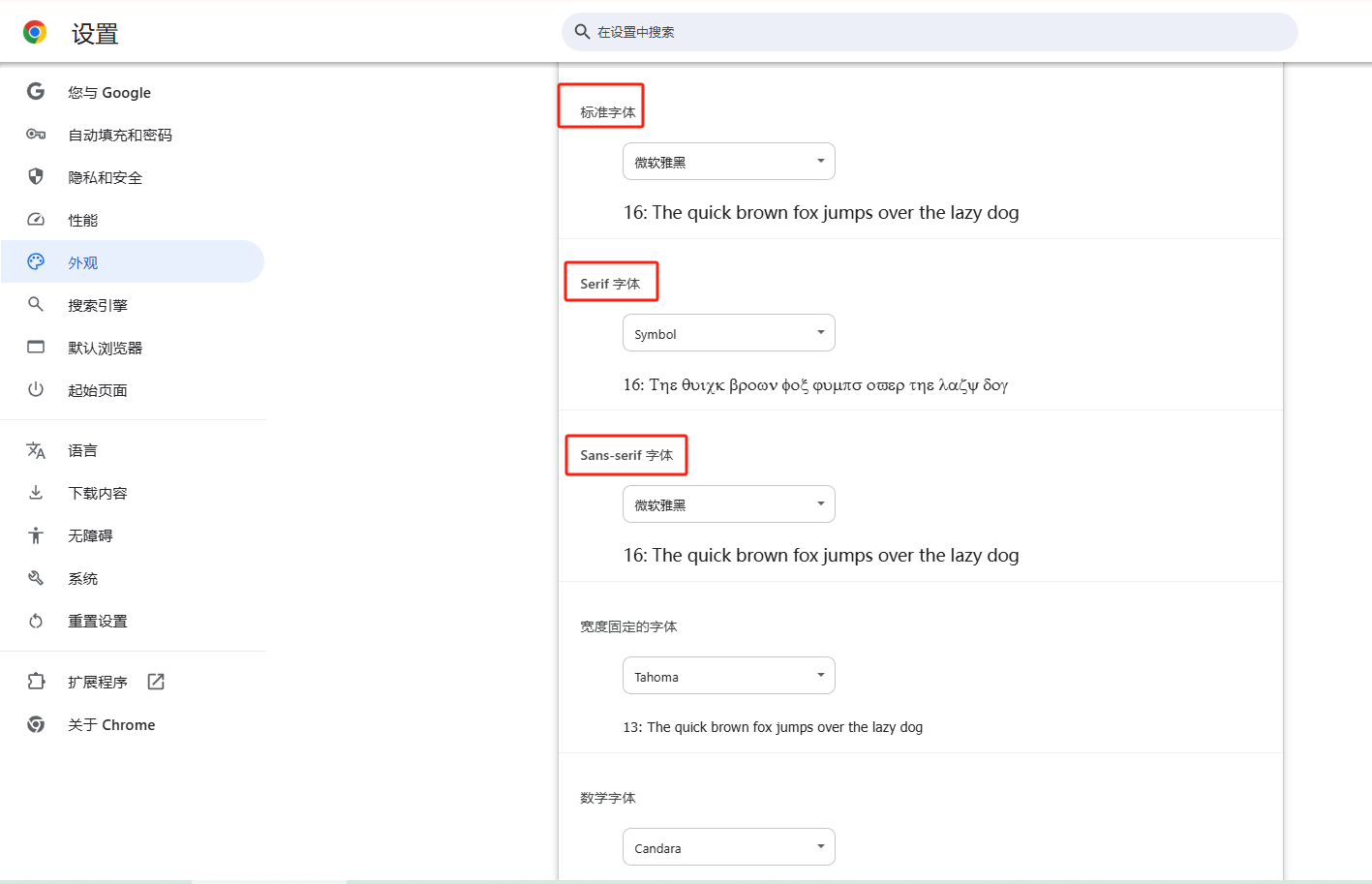Open the 搜索引擎 settings
This screenshot has width=1372, height=884.
(x=133, y=305)
